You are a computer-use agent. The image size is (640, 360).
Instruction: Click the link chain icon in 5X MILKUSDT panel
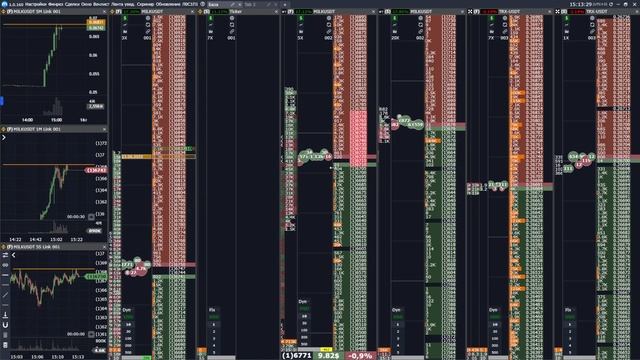point(329,31)
